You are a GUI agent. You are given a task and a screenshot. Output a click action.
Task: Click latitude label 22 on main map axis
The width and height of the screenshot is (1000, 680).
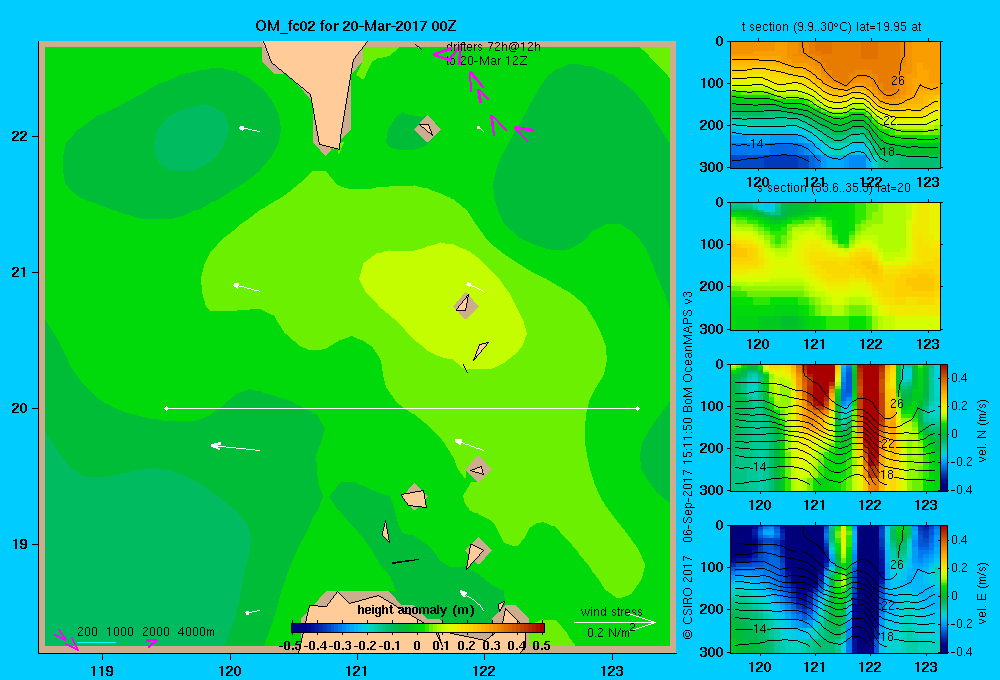click(20, 136)
